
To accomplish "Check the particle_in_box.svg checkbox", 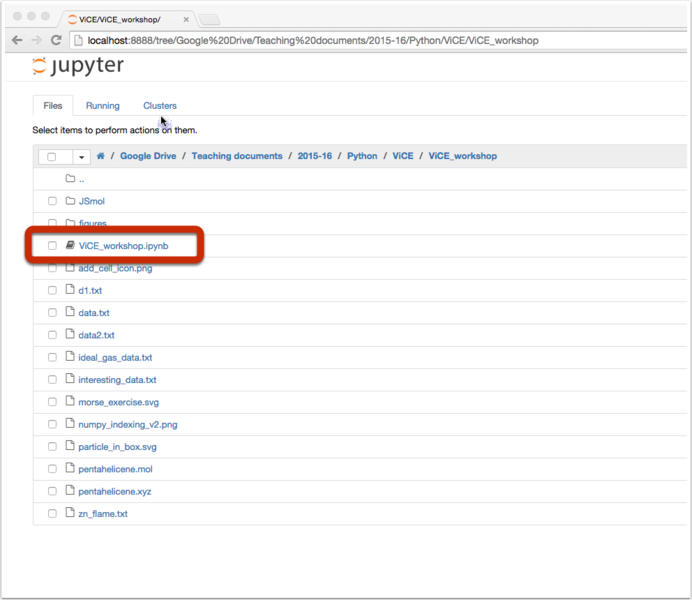I will (52, 446).
